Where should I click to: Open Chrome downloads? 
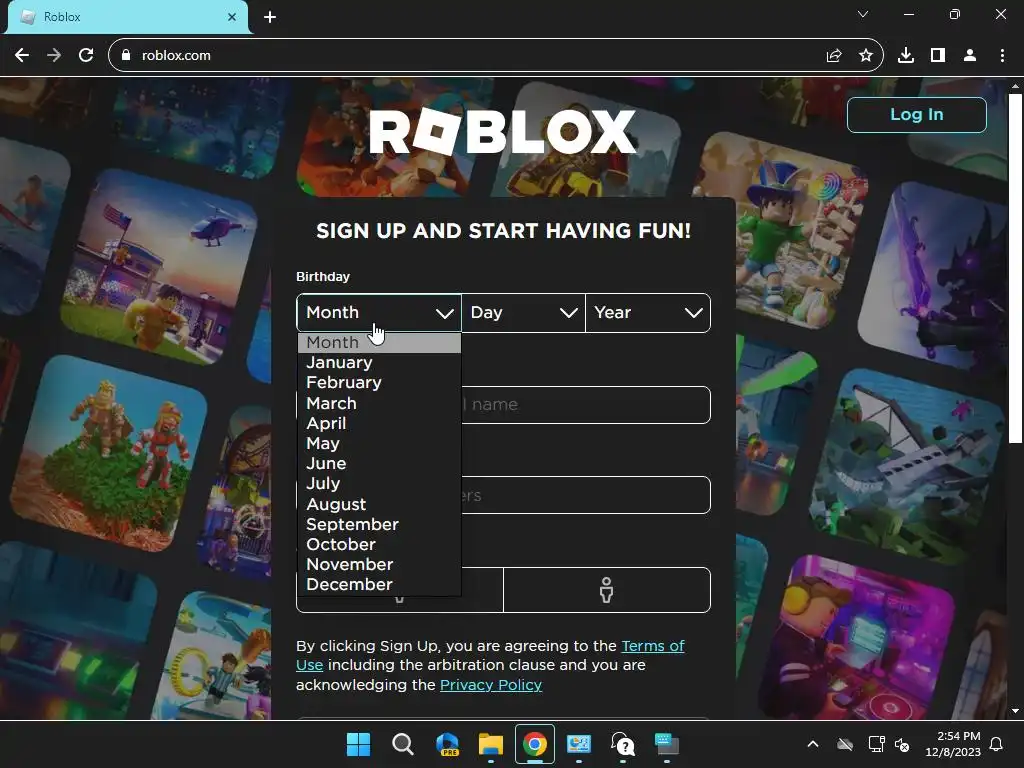coord(906,56)
